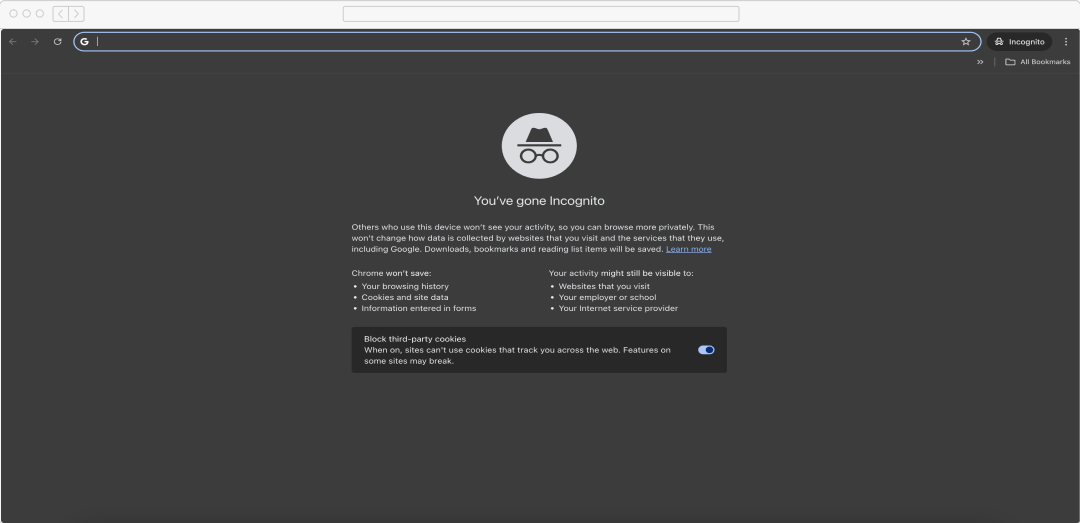Viewport: 1080px width, 523px height.
Task: Click "Websites that you visit" list item
Action: tap(604, 287)
